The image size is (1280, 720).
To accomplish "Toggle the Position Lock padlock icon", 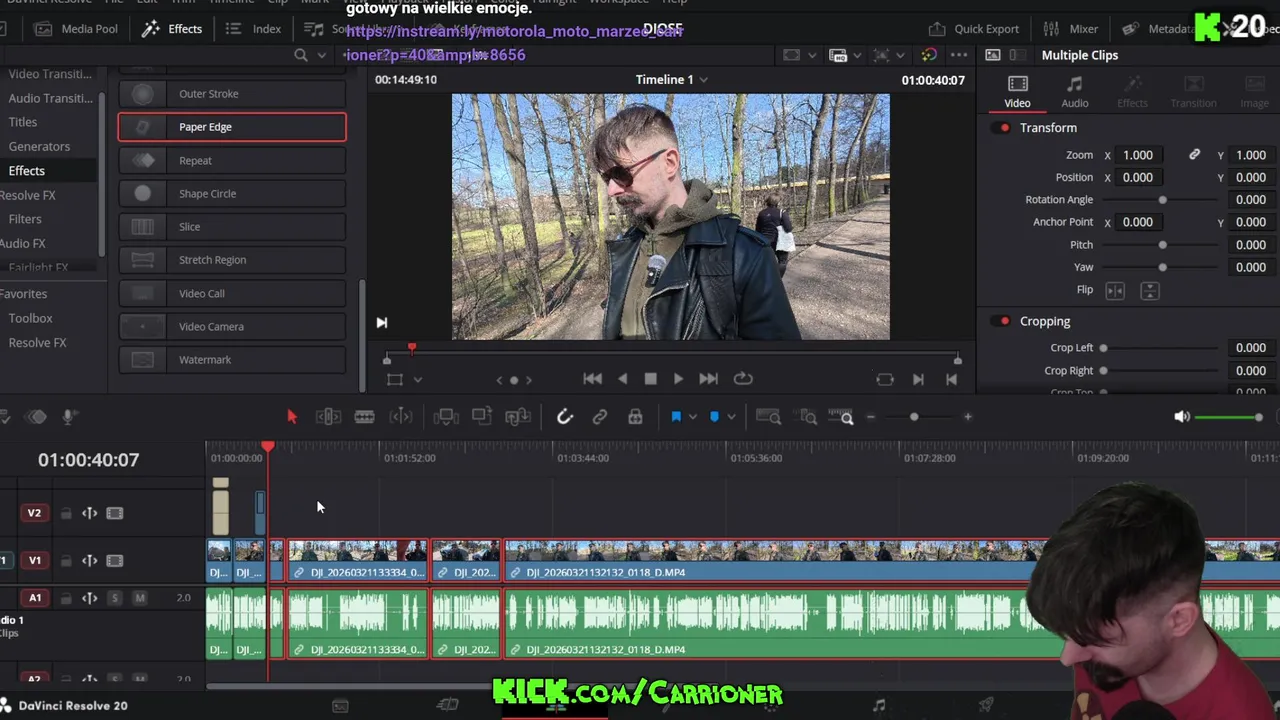I will click(x=635, y=417).
